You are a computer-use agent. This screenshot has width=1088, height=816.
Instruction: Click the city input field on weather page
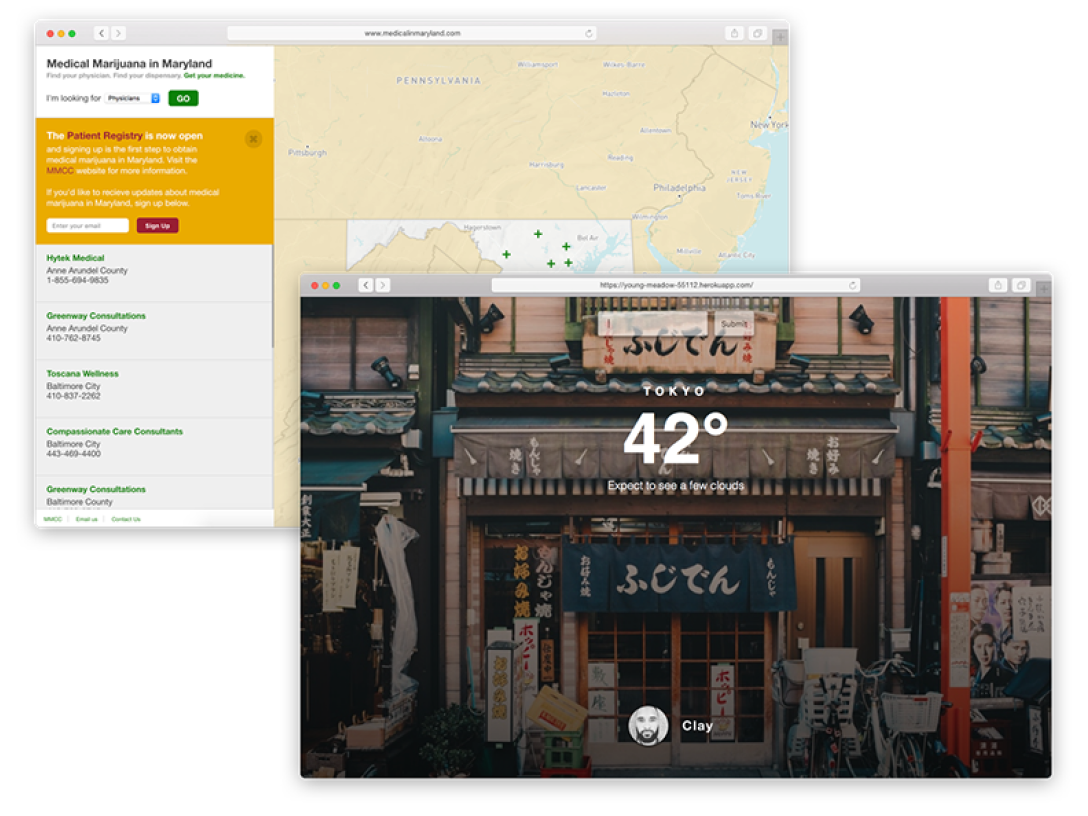pyautogui.click(x=653, y=324)
